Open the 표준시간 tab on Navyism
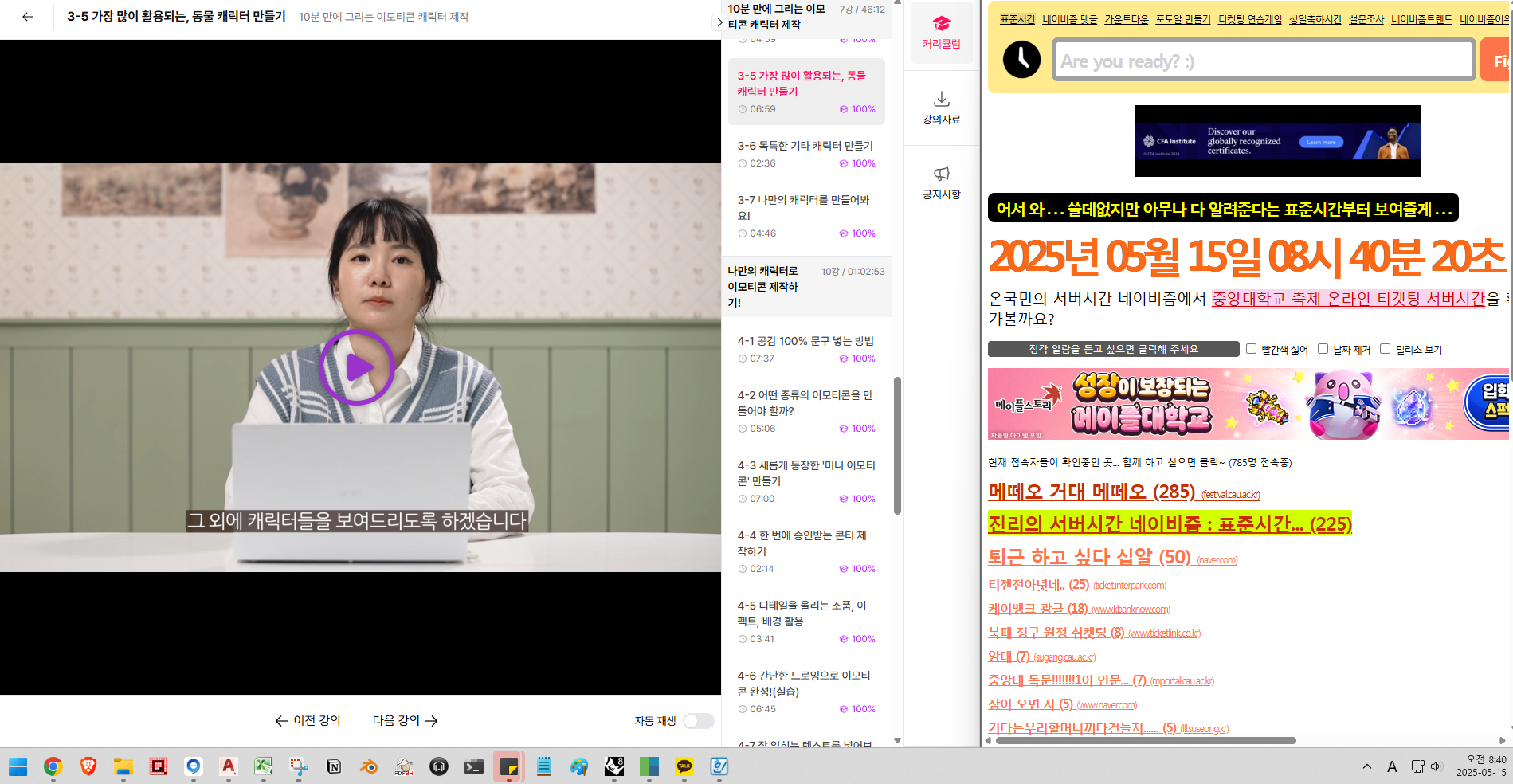The width and height of the screenshot is (1513, 784). (x=1017, y=19)
